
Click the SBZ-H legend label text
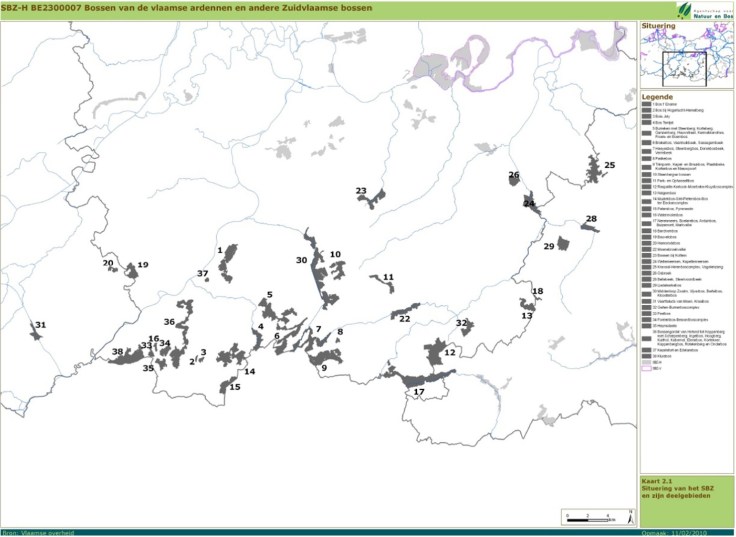[656, 363]
